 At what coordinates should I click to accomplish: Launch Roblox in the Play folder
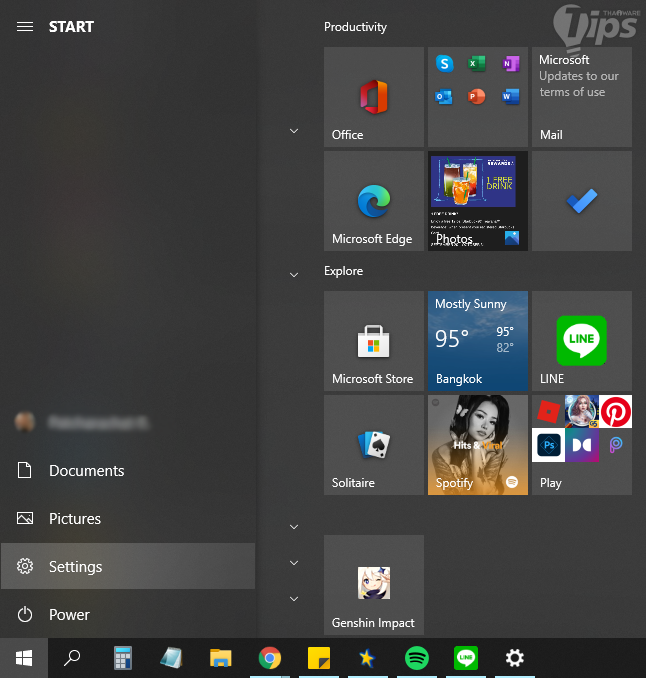[548, 411]
